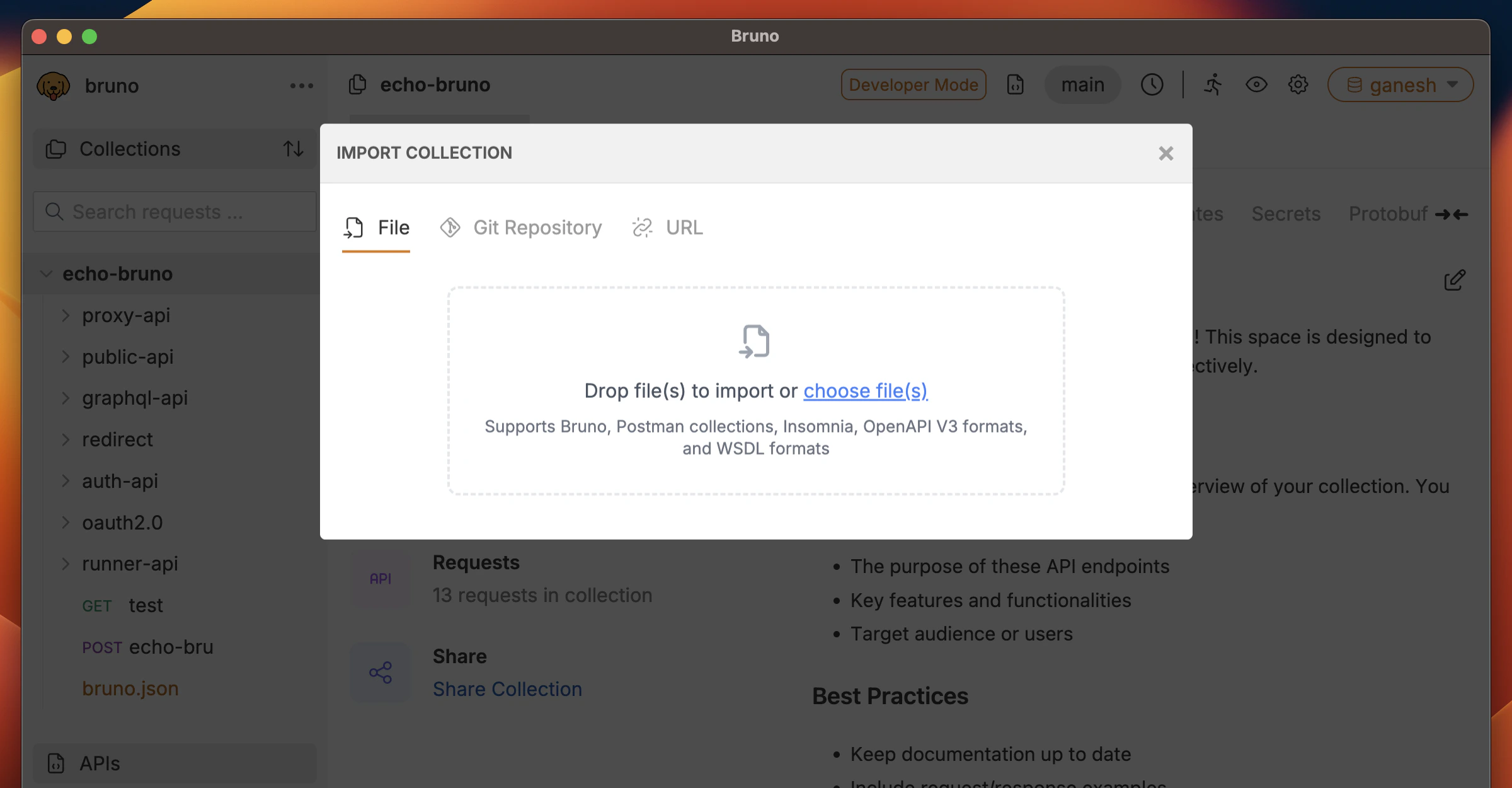
Task: Select the main branch pill button
Action: [x=1082, y=84]
